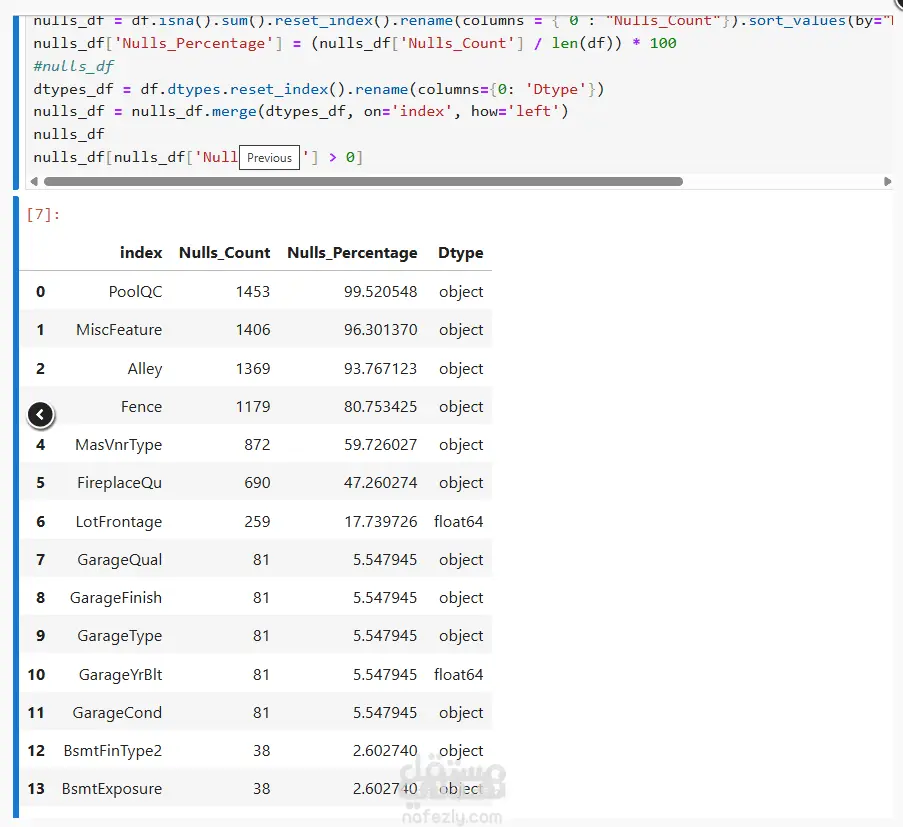Image resolution: width=903 pixels, height=827 pixels.
Task: Click the 'Nulls_Percentage' column header
Action: [352, 253]
